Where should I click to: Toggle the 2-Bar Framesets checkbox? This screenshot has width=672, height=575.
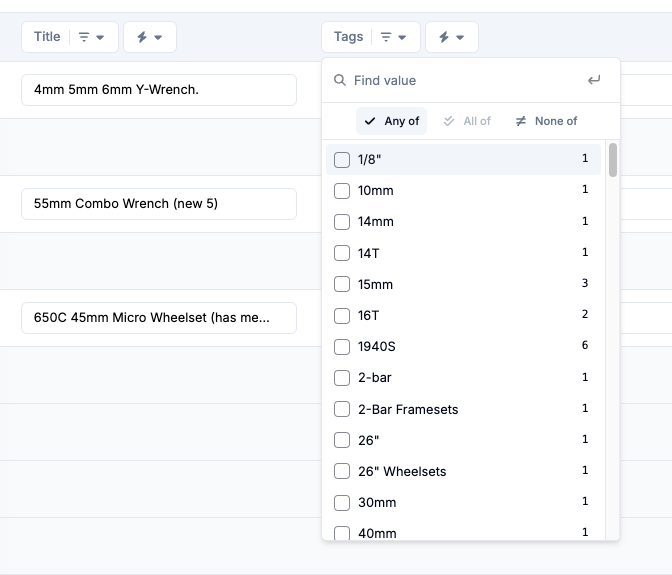(342, 409)
